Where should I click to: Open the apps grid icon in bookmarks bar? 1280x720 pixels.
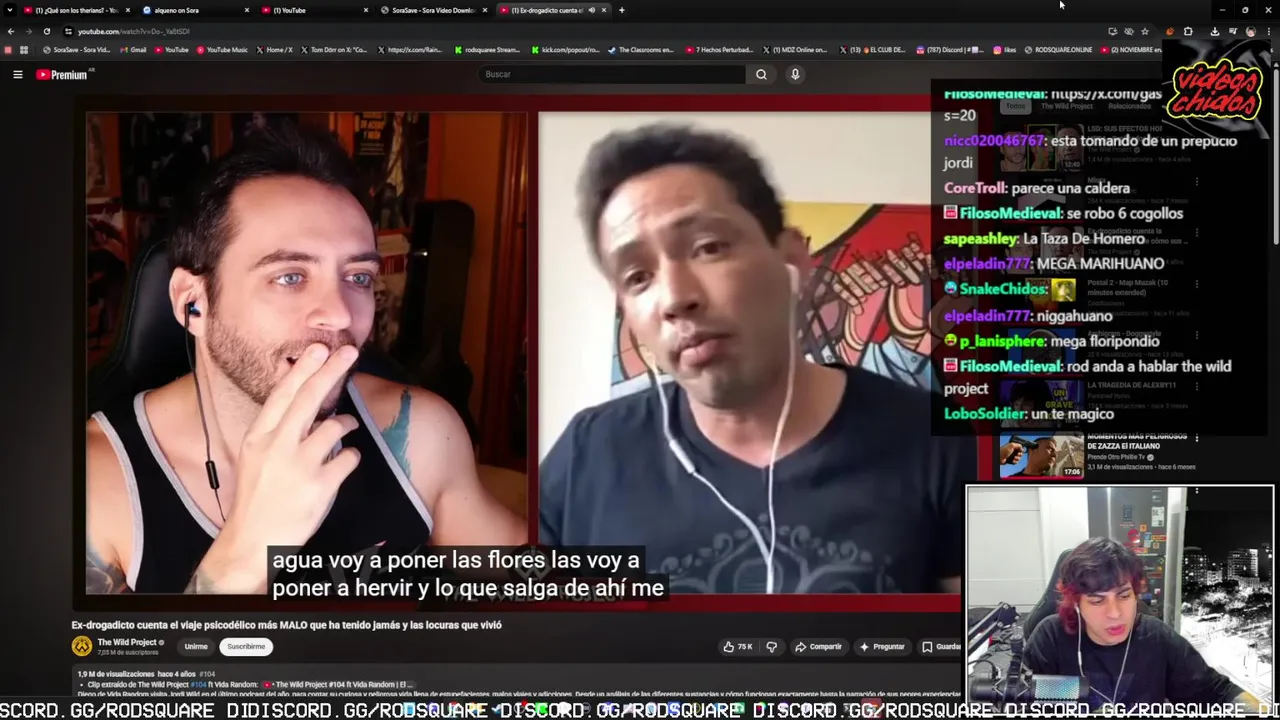[x=24, y=50]
